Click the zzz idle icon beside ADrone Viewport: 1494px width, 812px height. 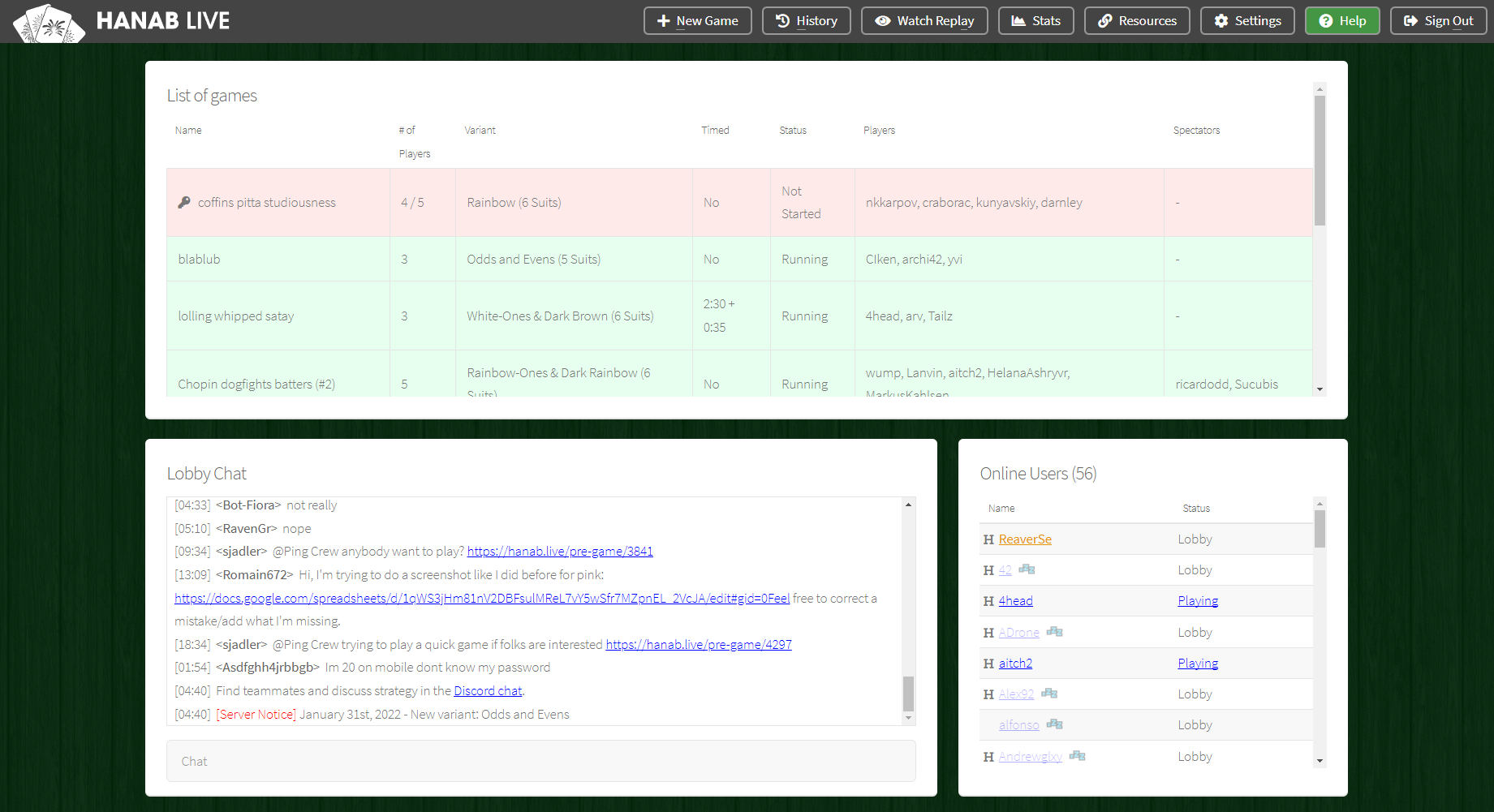(1054, 632)
